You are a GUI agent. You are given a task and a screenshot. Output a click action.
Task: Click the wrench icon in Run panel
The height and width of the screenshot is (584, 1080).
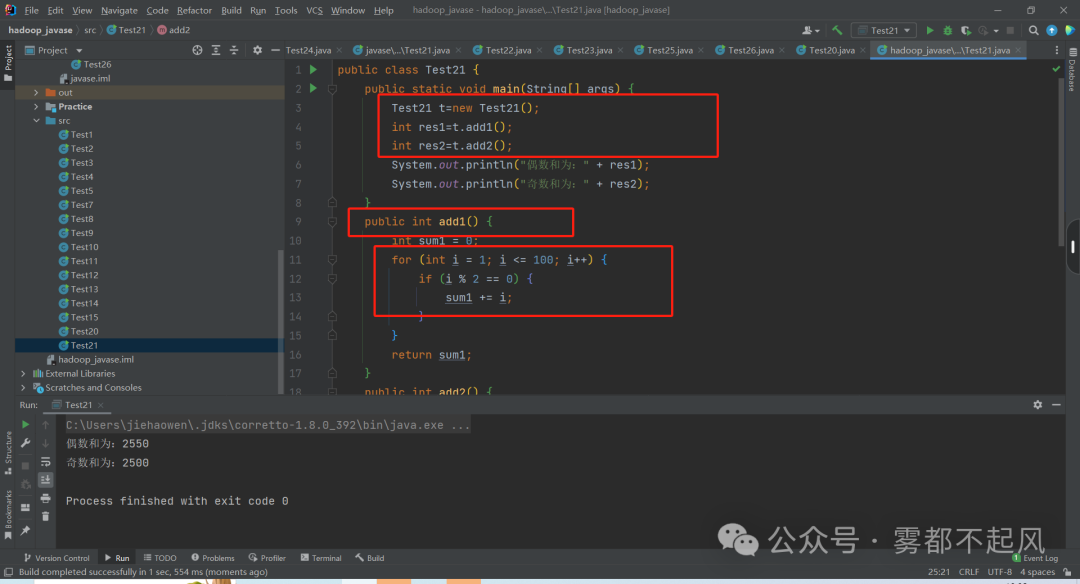(25, 443)
